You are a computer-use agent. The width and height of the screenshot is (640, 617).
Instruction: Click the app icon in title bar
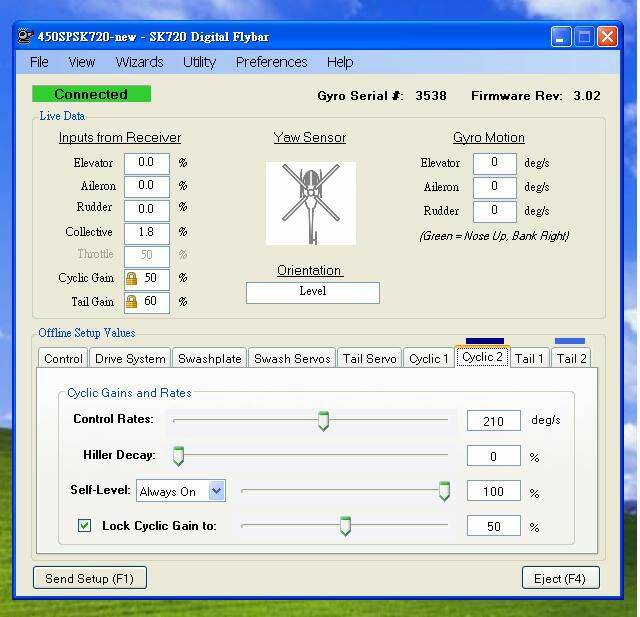click(25, 37)
